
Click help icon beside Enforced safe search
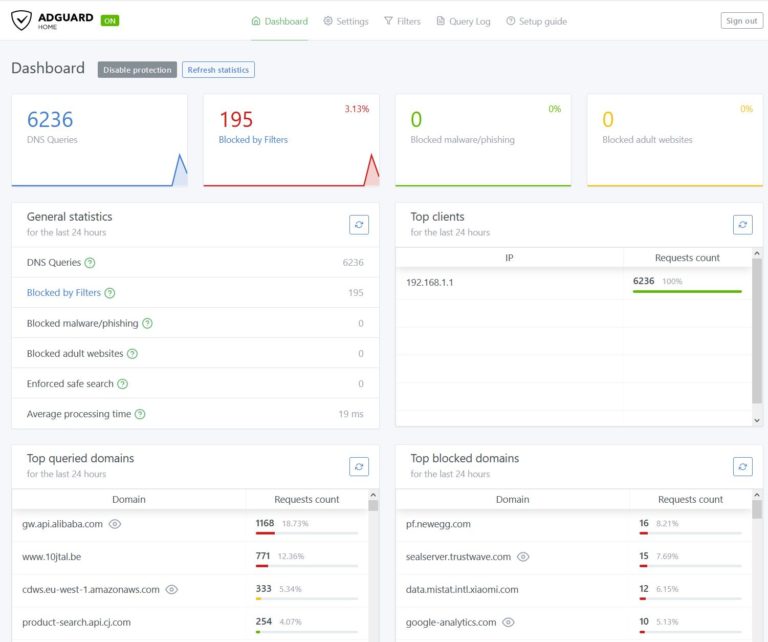click(122, 384)
